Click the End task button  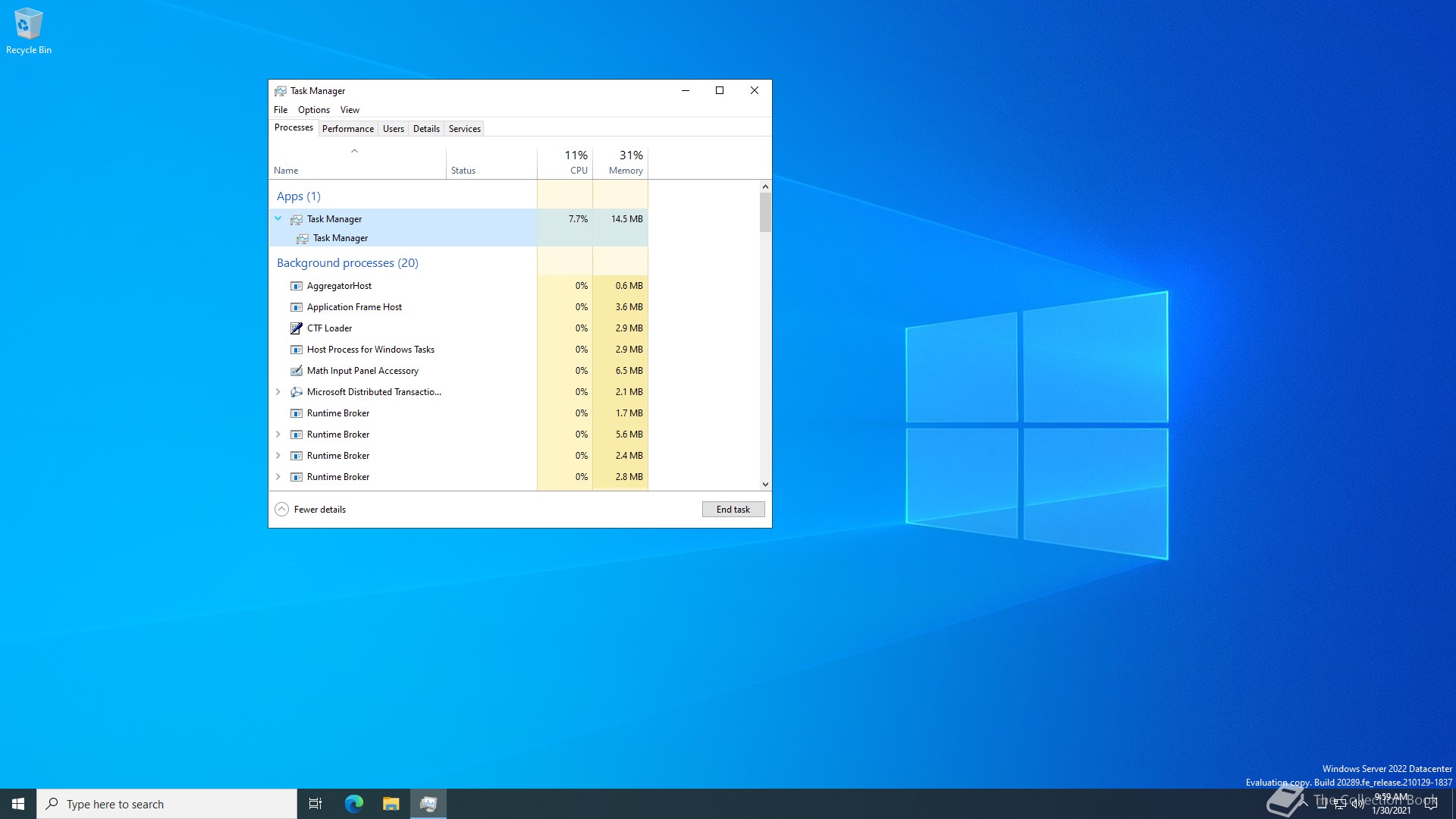(733, 510)
